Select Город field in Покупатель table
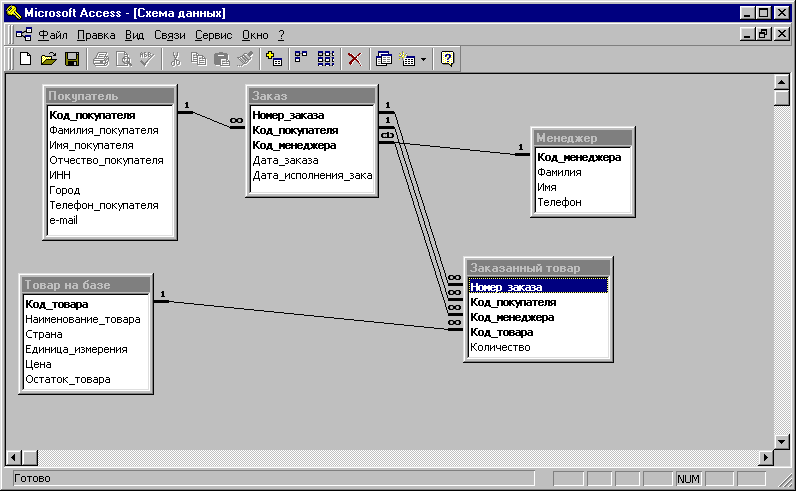This screenshot has width=796, height=491. pos(110,190)
